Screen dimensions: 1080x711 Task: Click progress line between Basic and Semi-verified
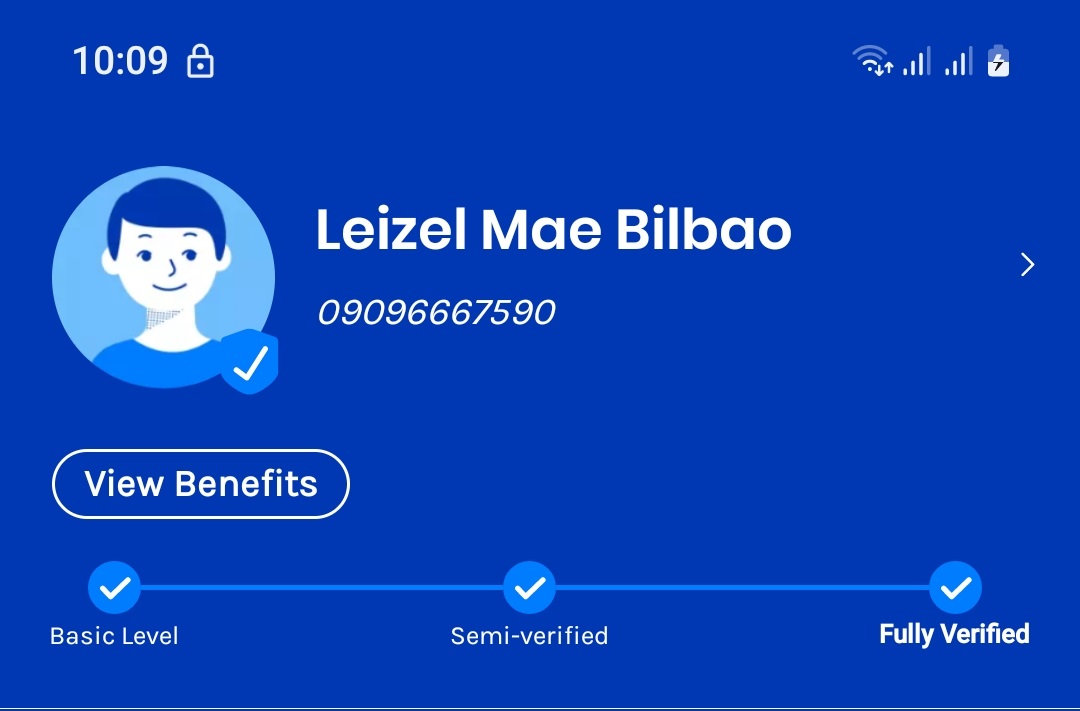[322, 588]
